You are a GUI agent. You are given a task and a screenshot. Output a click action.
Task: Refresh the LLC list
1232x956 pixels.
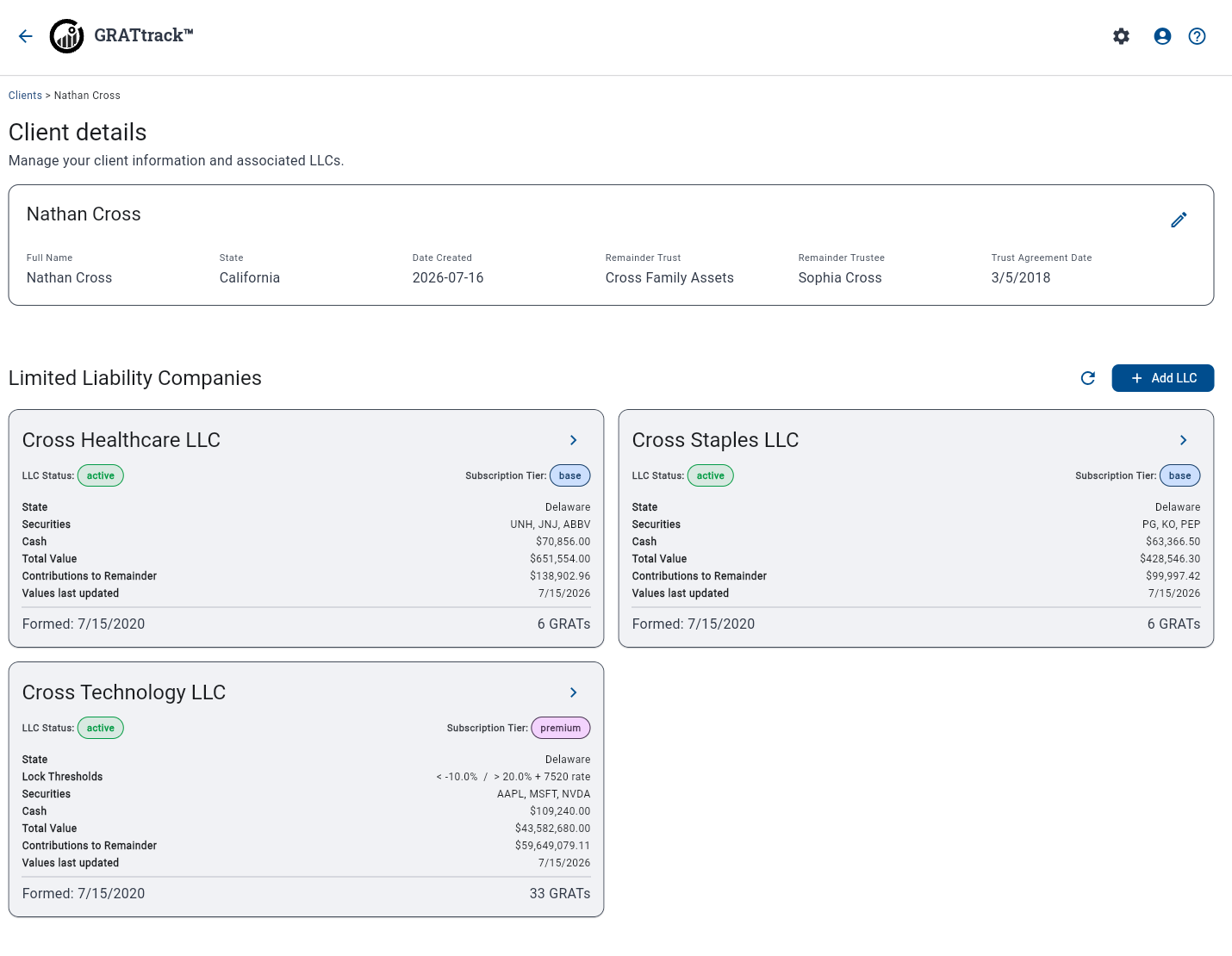[1088, 378]
